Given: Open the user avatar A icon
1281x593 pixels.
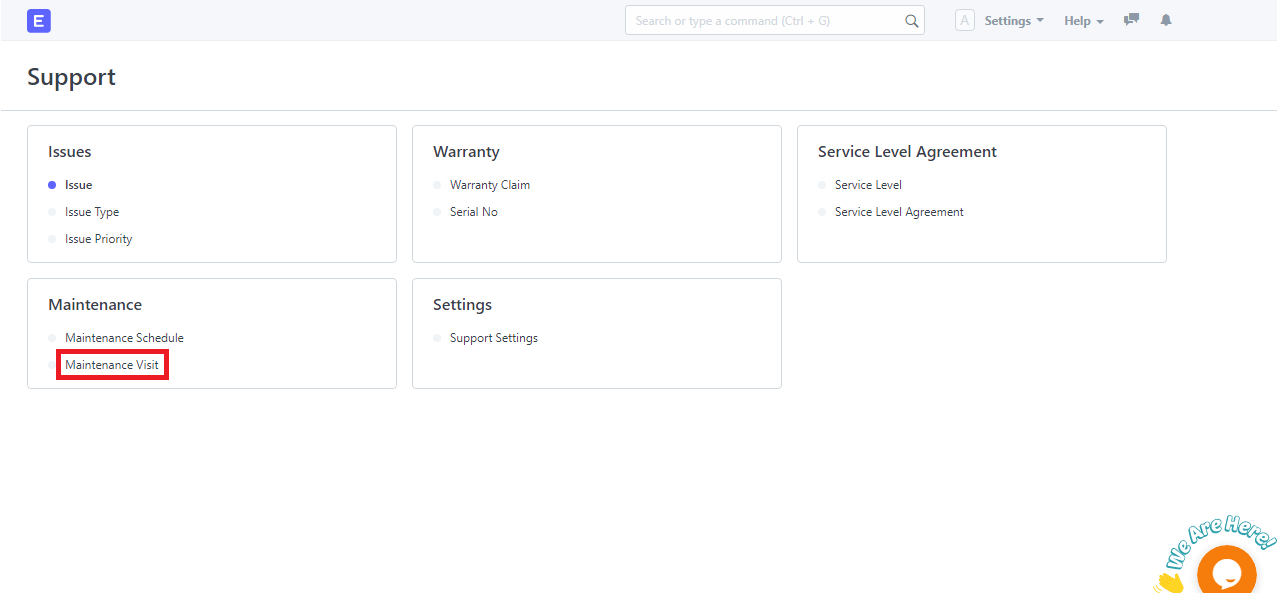Looking at the screenshot, I should pos(965,20).
